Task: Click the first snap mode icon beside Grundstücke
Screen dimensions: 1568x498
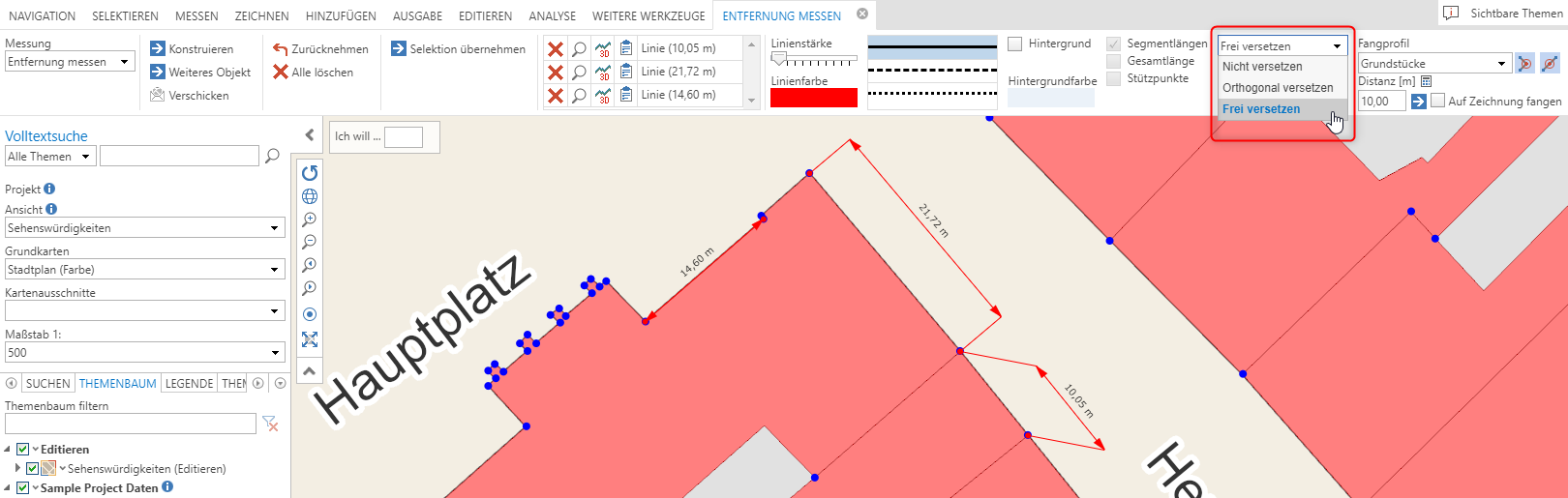Action: coord(1524,64)
